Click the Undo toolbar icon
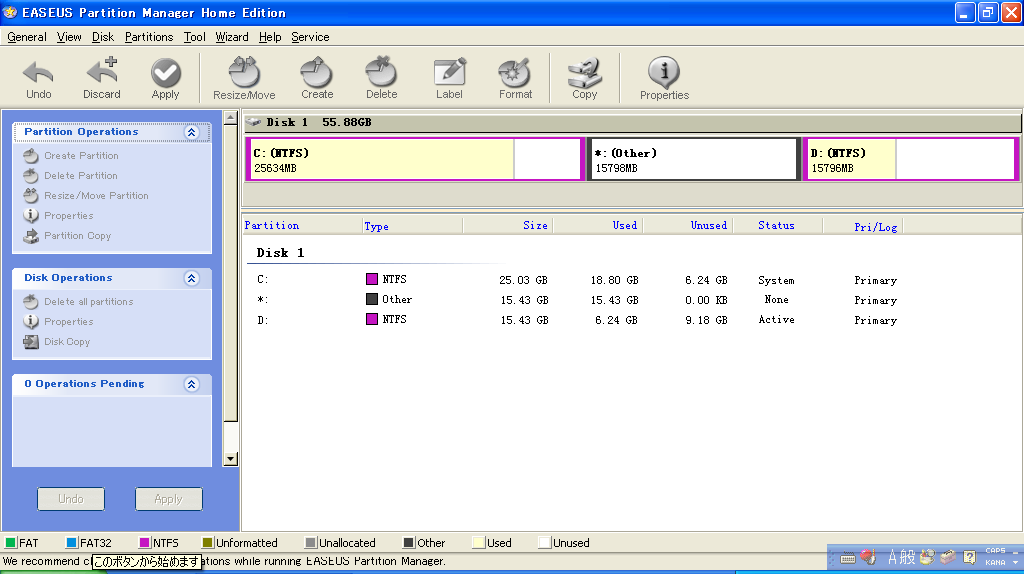The image size is (1024, 574). coord(39,78)
